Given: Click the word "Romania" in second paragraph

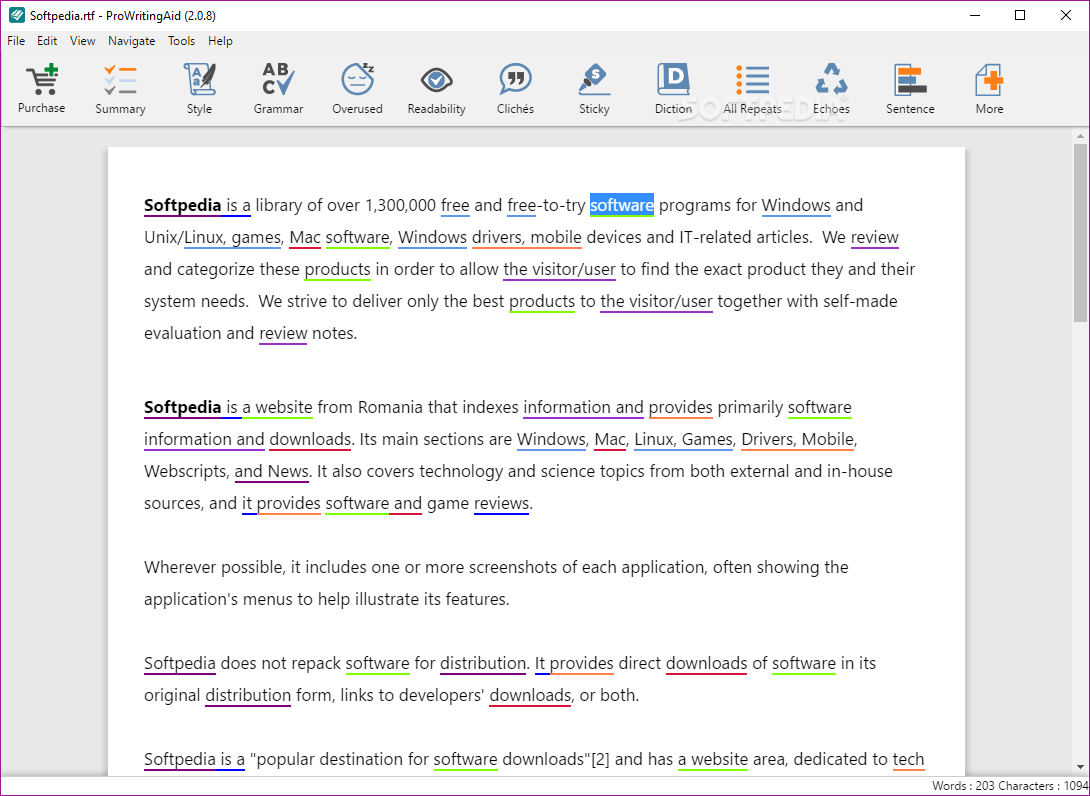Looking at the screenshot, I should (390, 407).
